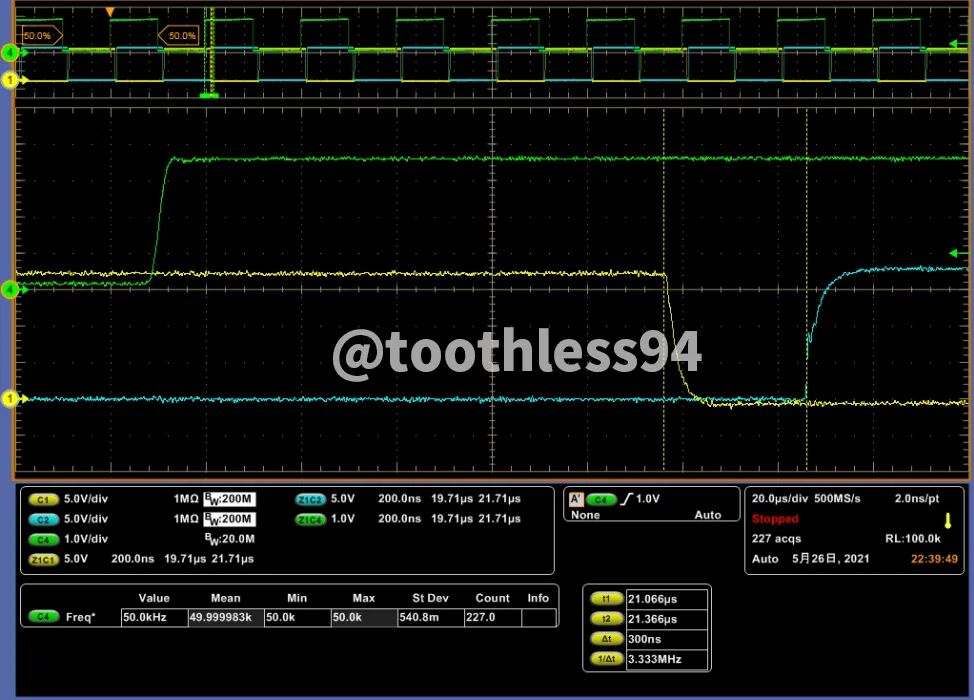Image resolution: width=974 pixels, height=700 pixels.
Task: Click channel 1 ground marker in zoom window
Action: 10,399
